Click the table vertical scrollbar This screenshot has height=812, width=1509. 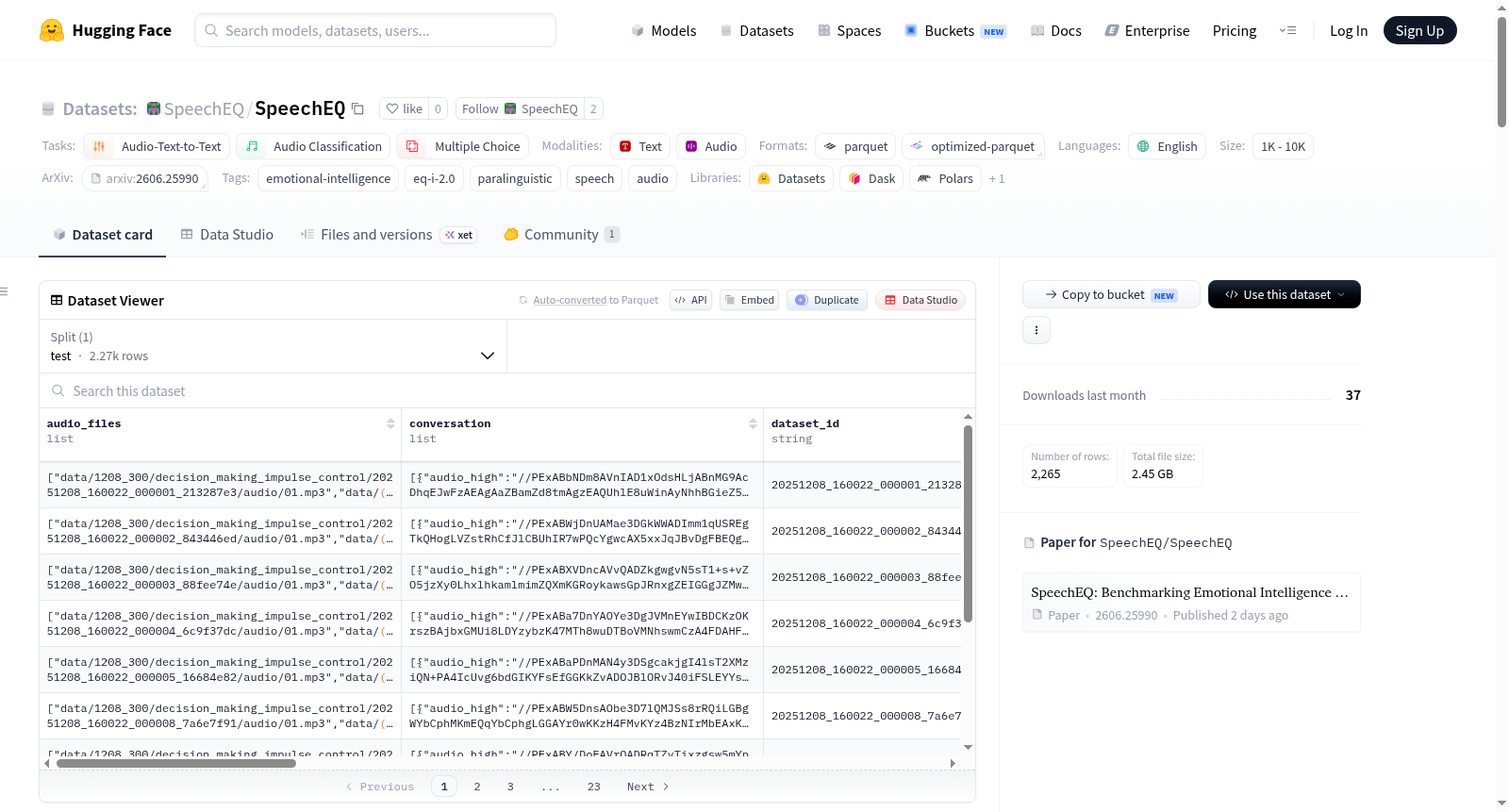click(968, 523)
